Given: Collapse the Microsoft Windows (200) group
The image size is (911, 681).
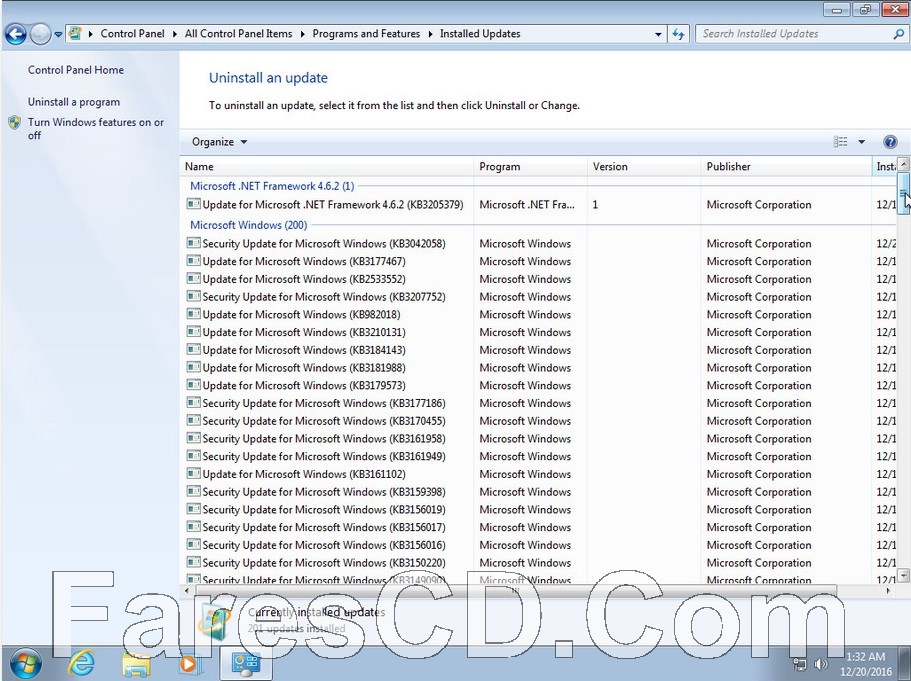Looking at the screenshot, I should tap(249, 225).
